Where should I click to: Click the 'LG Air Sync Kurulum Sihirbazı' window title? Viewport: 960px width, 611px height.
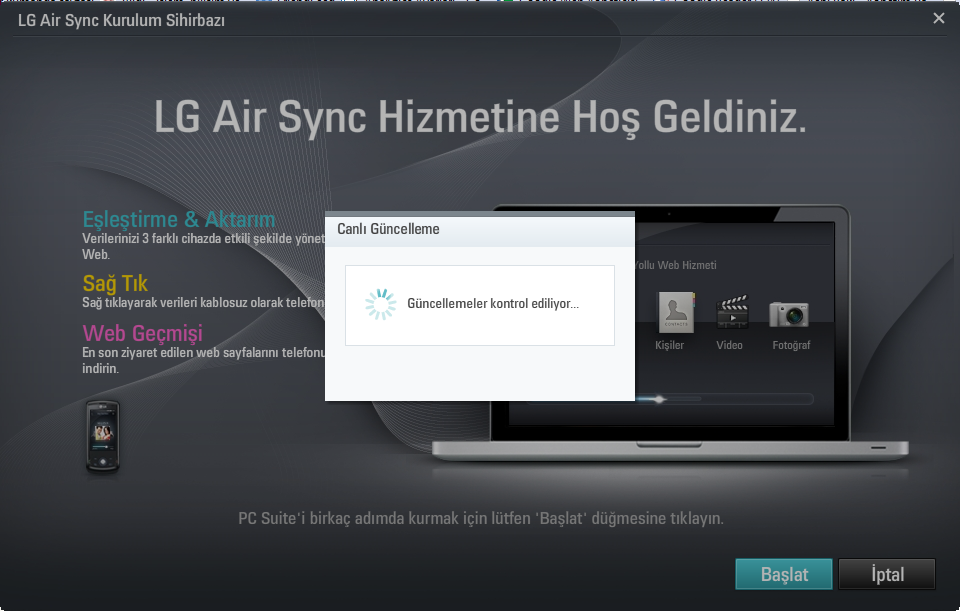click(121, 20)
